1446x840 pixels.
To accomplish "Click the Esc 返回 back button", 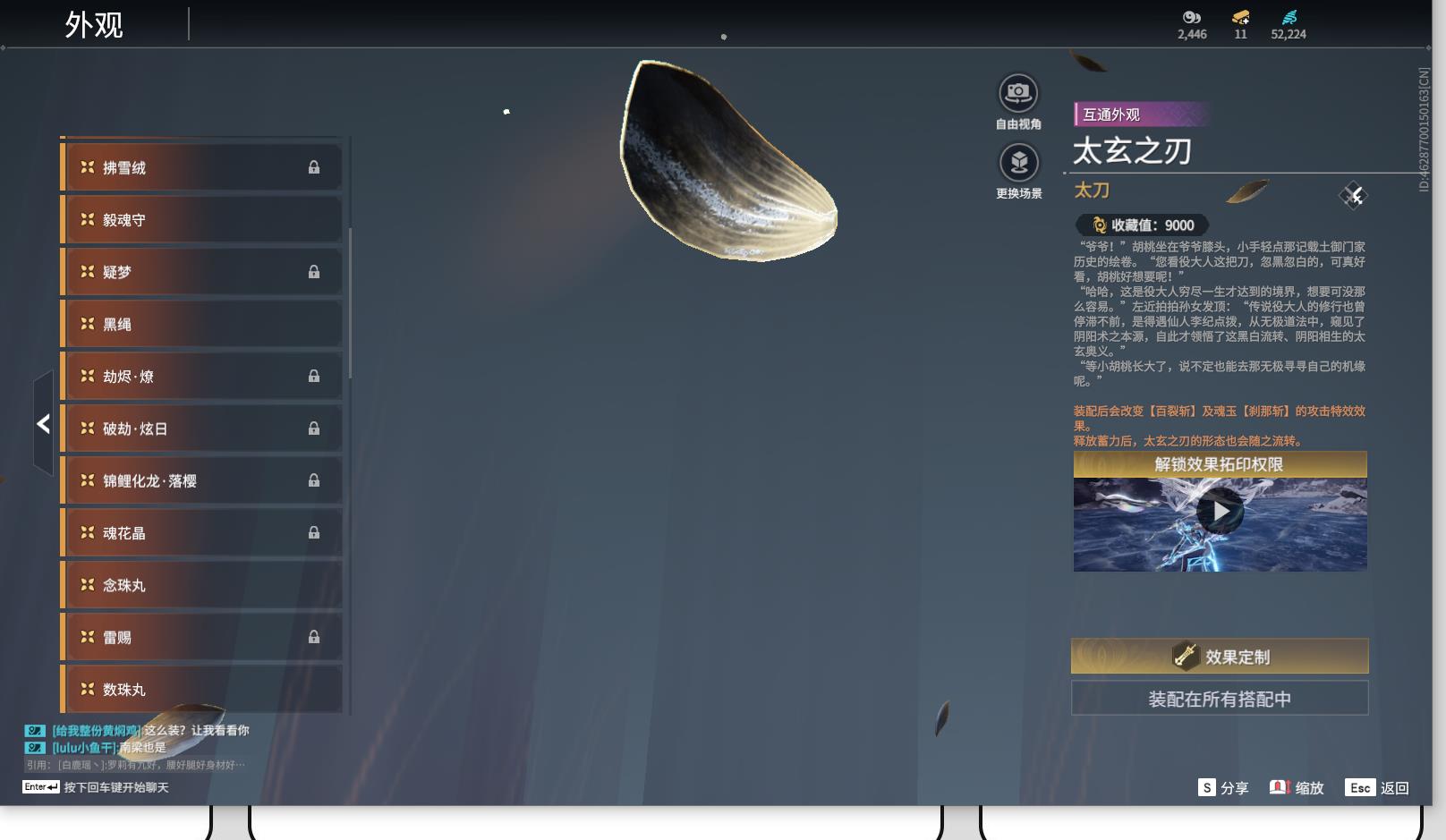I will click(1378, 787).
